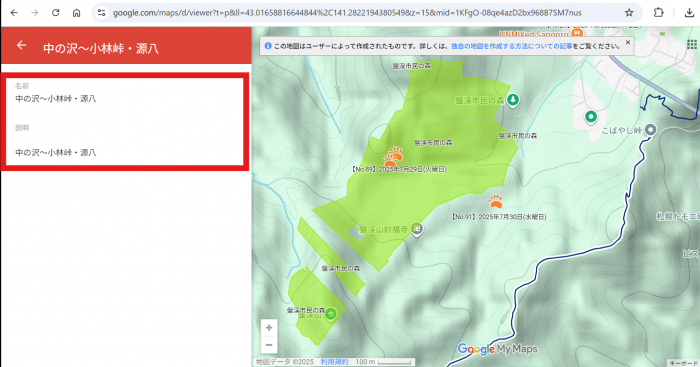700x367 pixels.
Task: Select the 盤渓市民の森 green tree marker
Action: click(512, 100)
